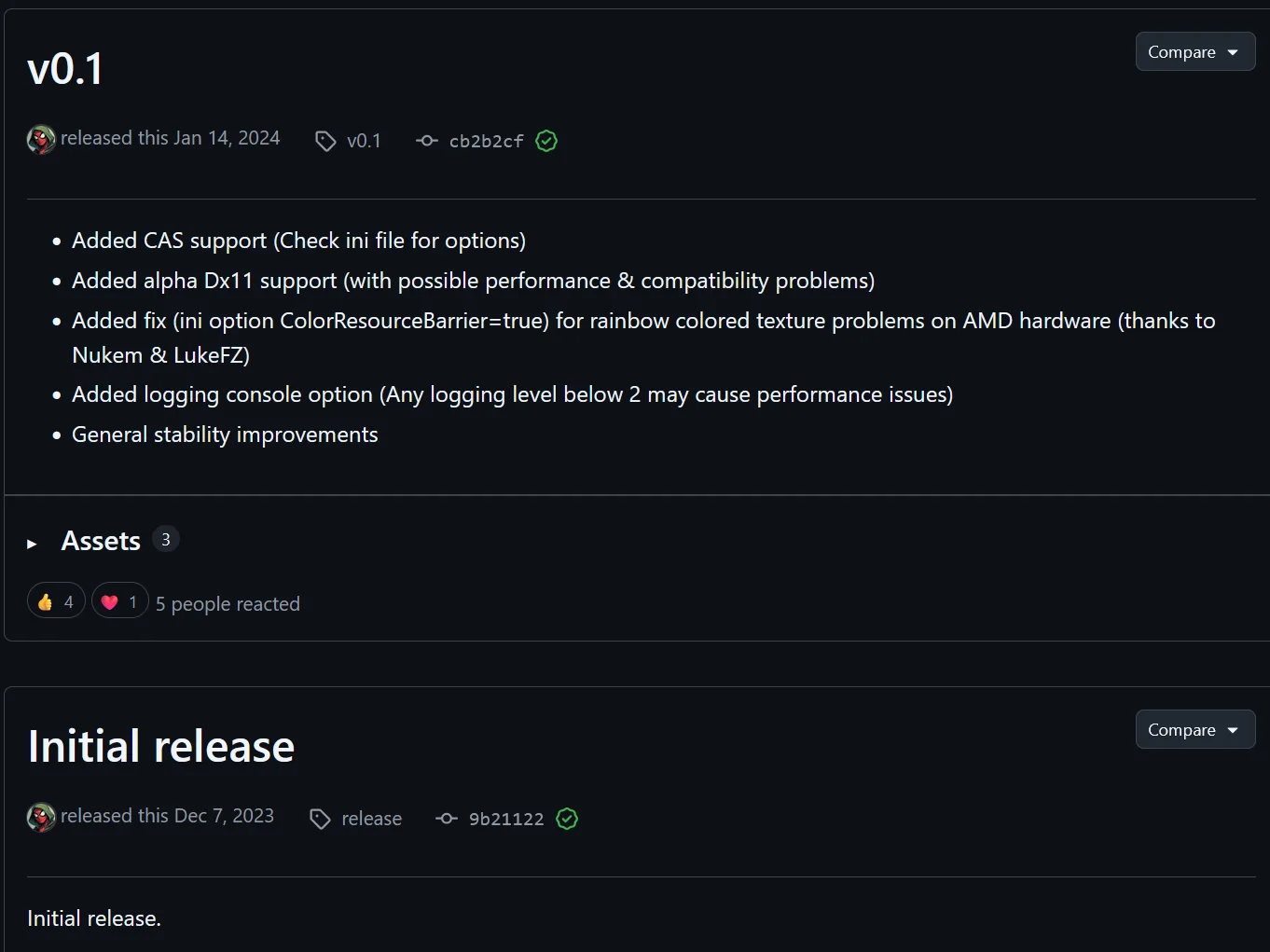Viewport: 1270px width, 952px height.
Task: Click author avatar on v0.1 release
Action: [41, 140]
